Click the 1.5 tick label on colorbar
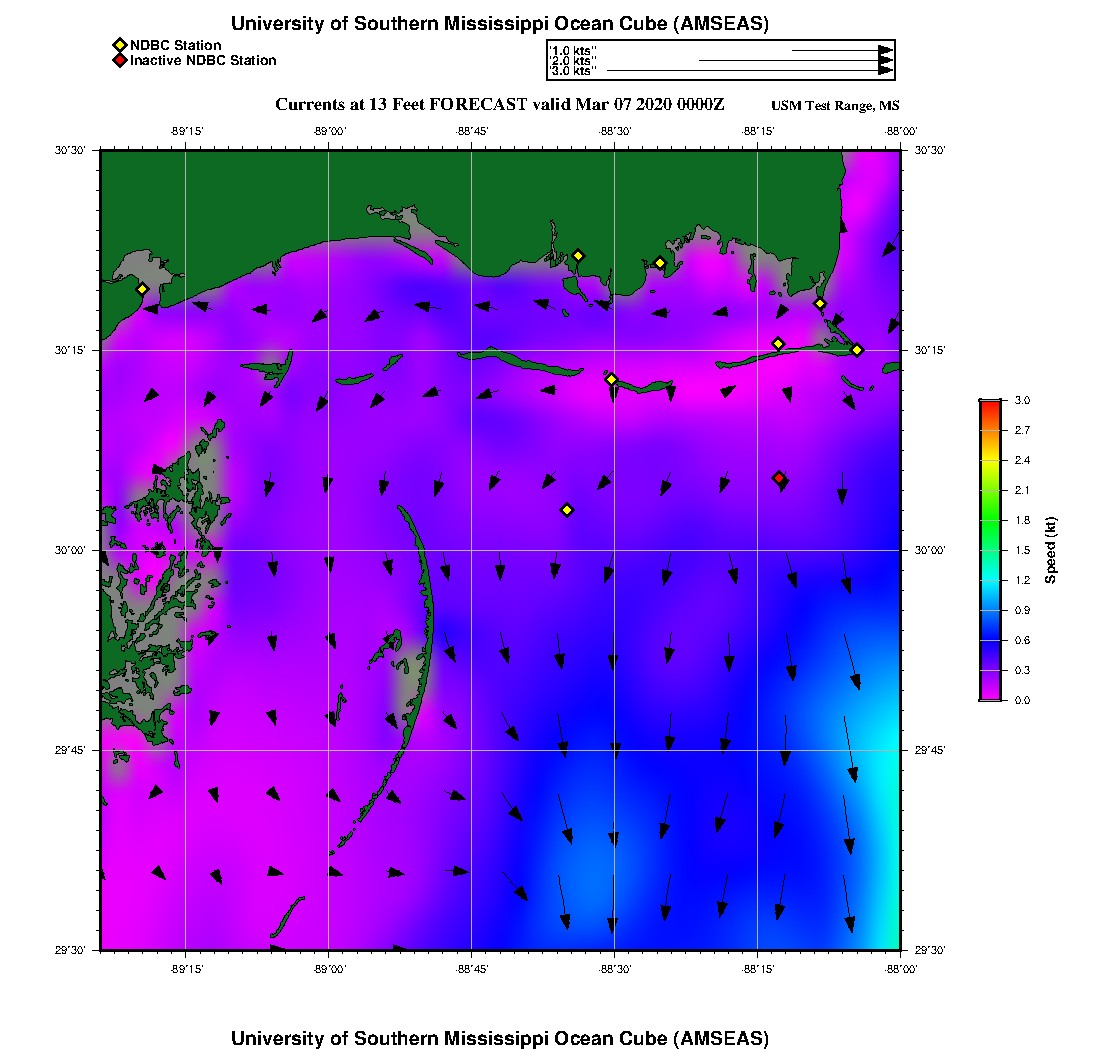The image size is (1100, 1050). coord(1022,550)
